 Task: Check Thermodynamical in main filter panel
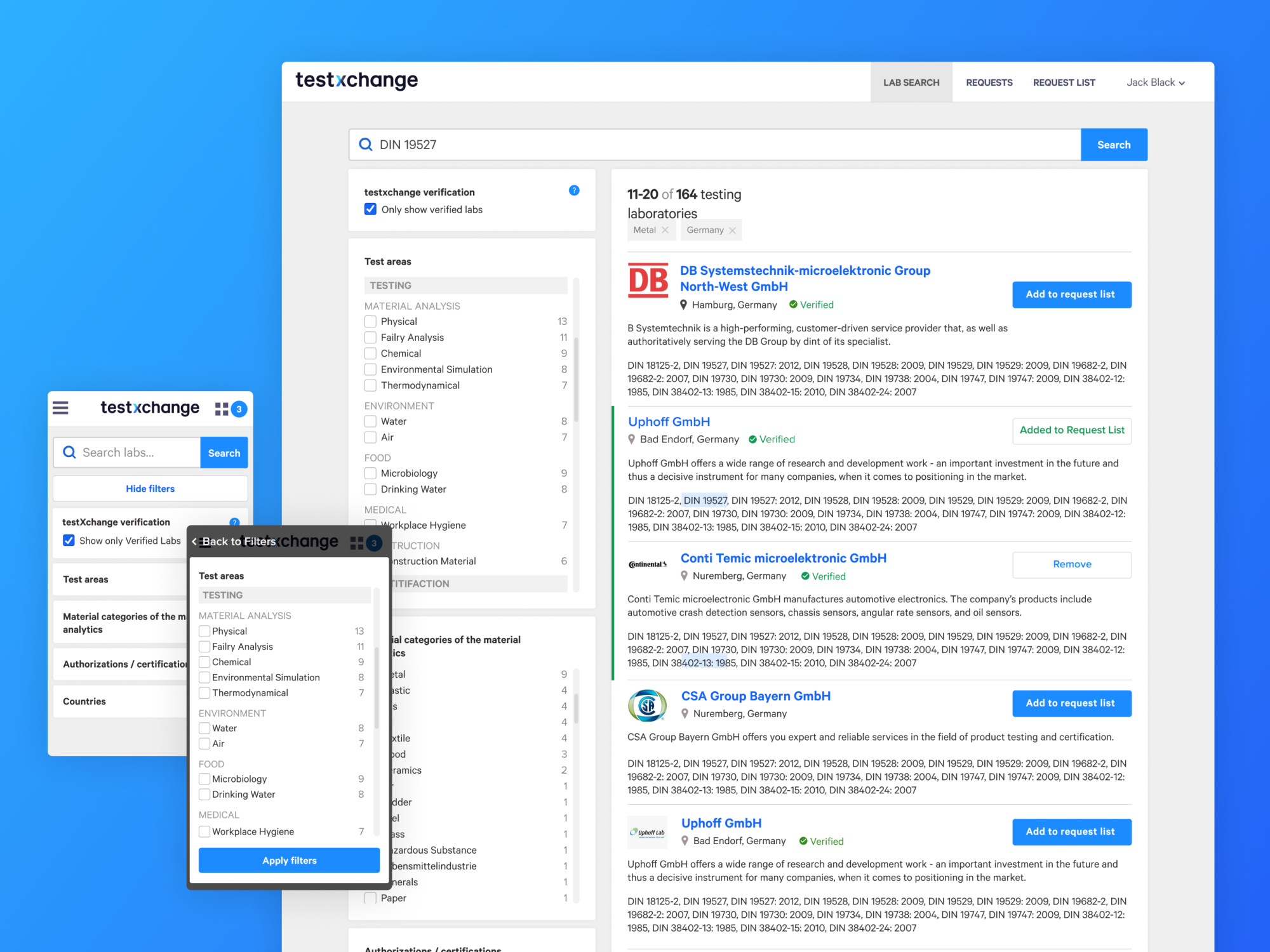point(370,385)
